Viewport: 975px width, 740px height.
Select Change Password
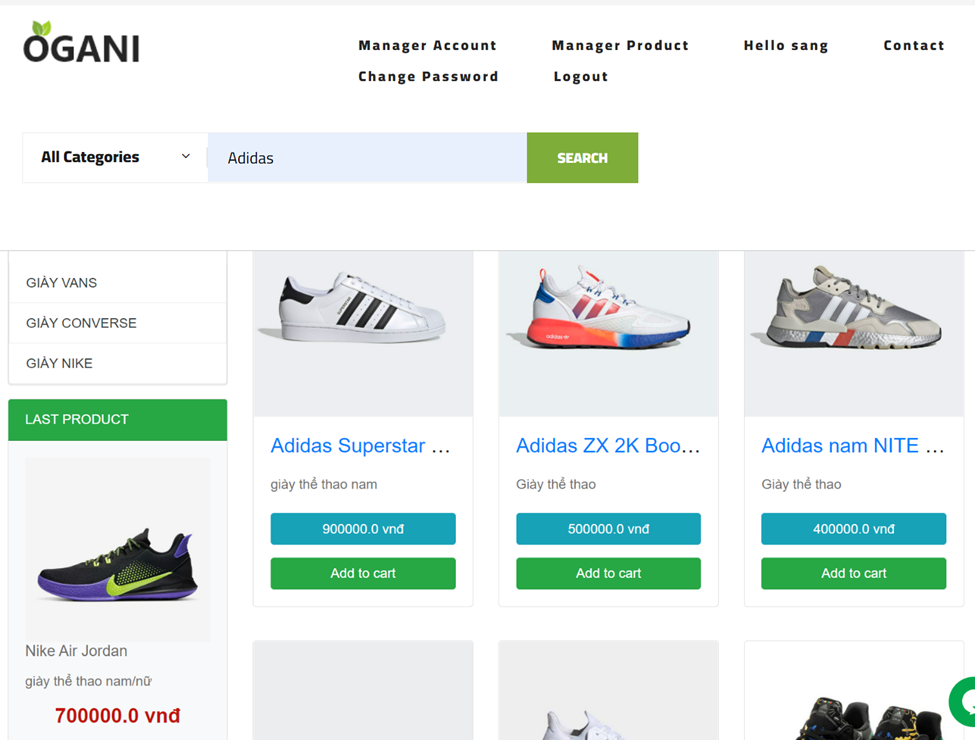click(x=428, y=76)
